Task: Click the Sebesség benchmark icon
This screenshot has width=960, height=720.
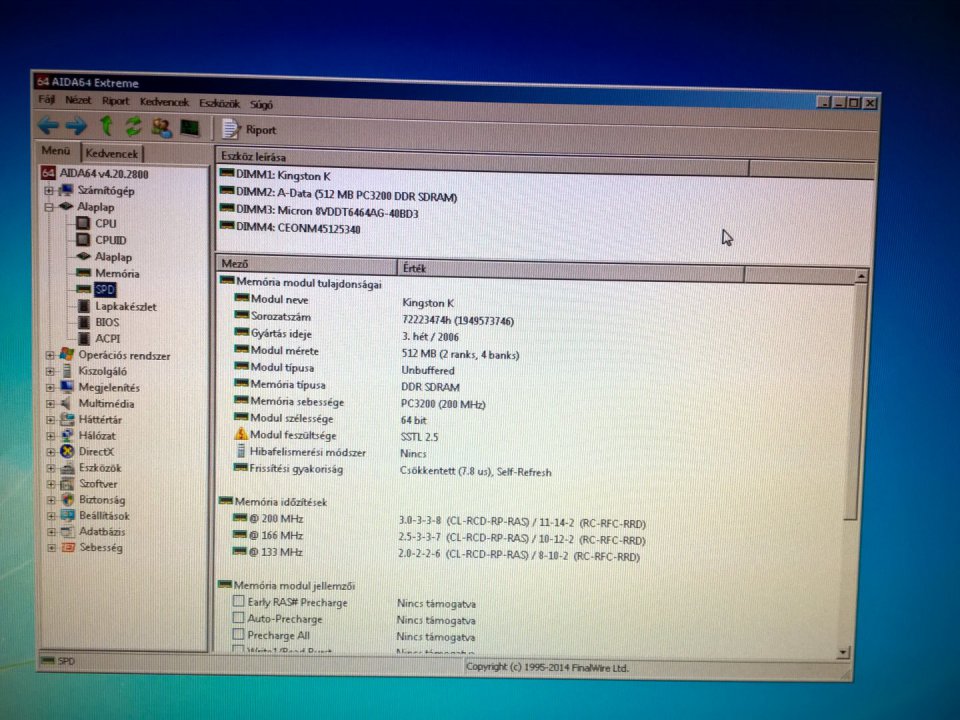Action: coord(68,547)
